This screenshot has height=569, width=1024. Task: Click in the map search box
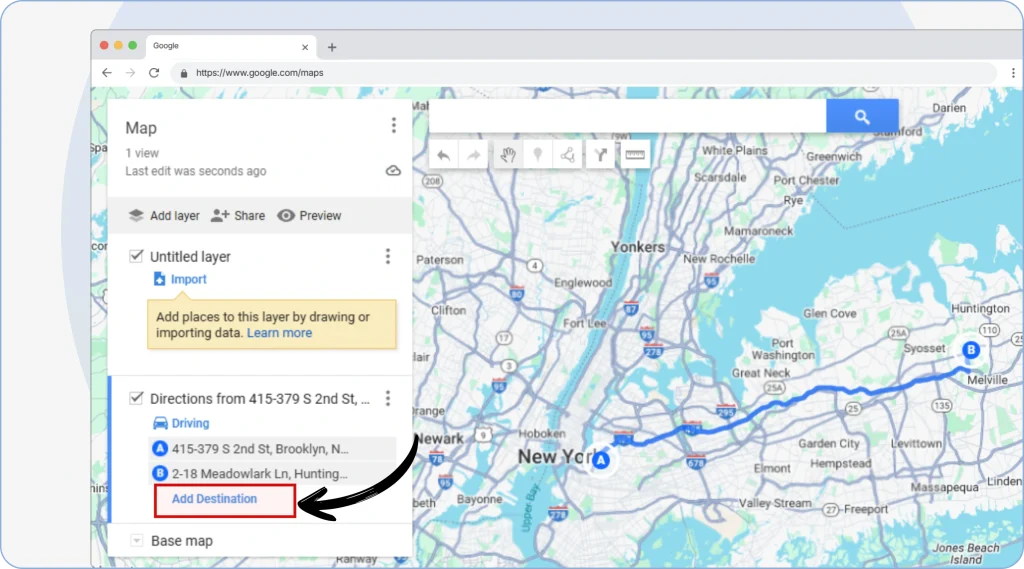[x=627, y=116]
